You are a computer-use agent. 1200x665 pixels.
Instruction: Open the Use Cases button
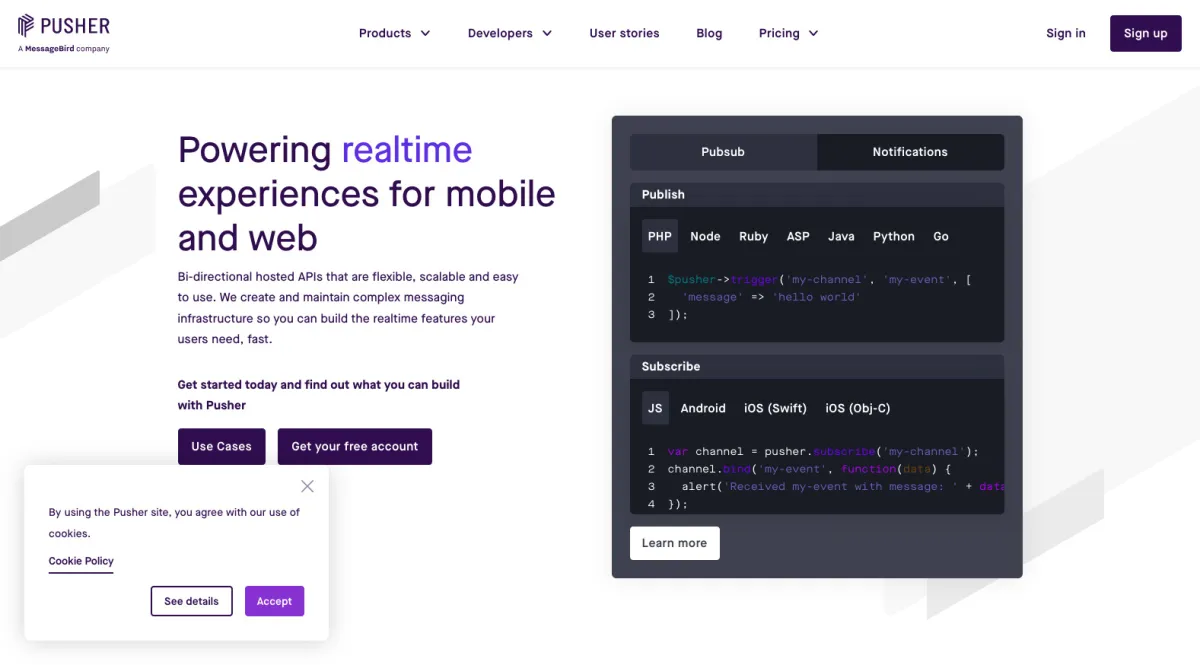pyautogui.click(x=221, y=447)
